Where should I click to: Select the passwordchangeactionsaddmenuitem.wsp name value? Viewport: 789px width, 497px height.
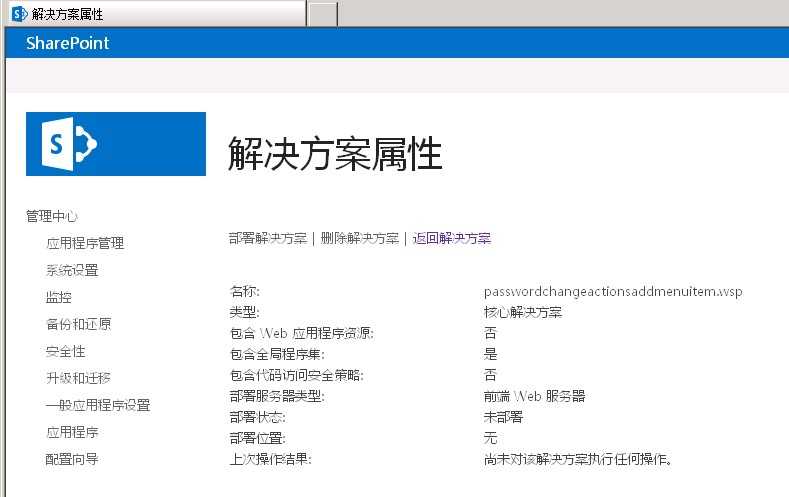[x=613, y=292]
